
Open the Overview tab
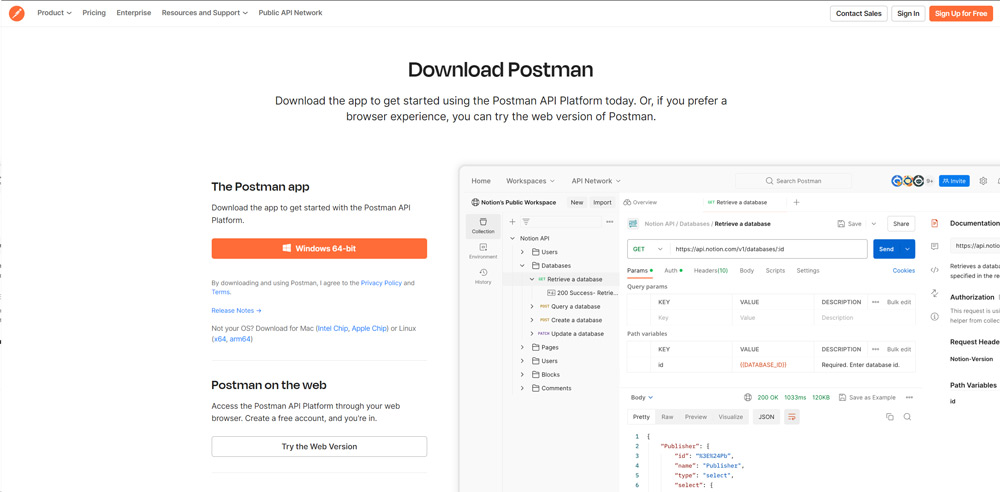[640, 202]
